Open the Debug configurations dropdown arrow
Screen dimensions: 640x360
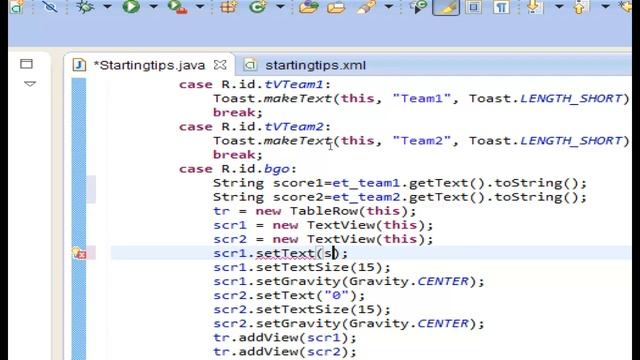click(x=107, y=7)
